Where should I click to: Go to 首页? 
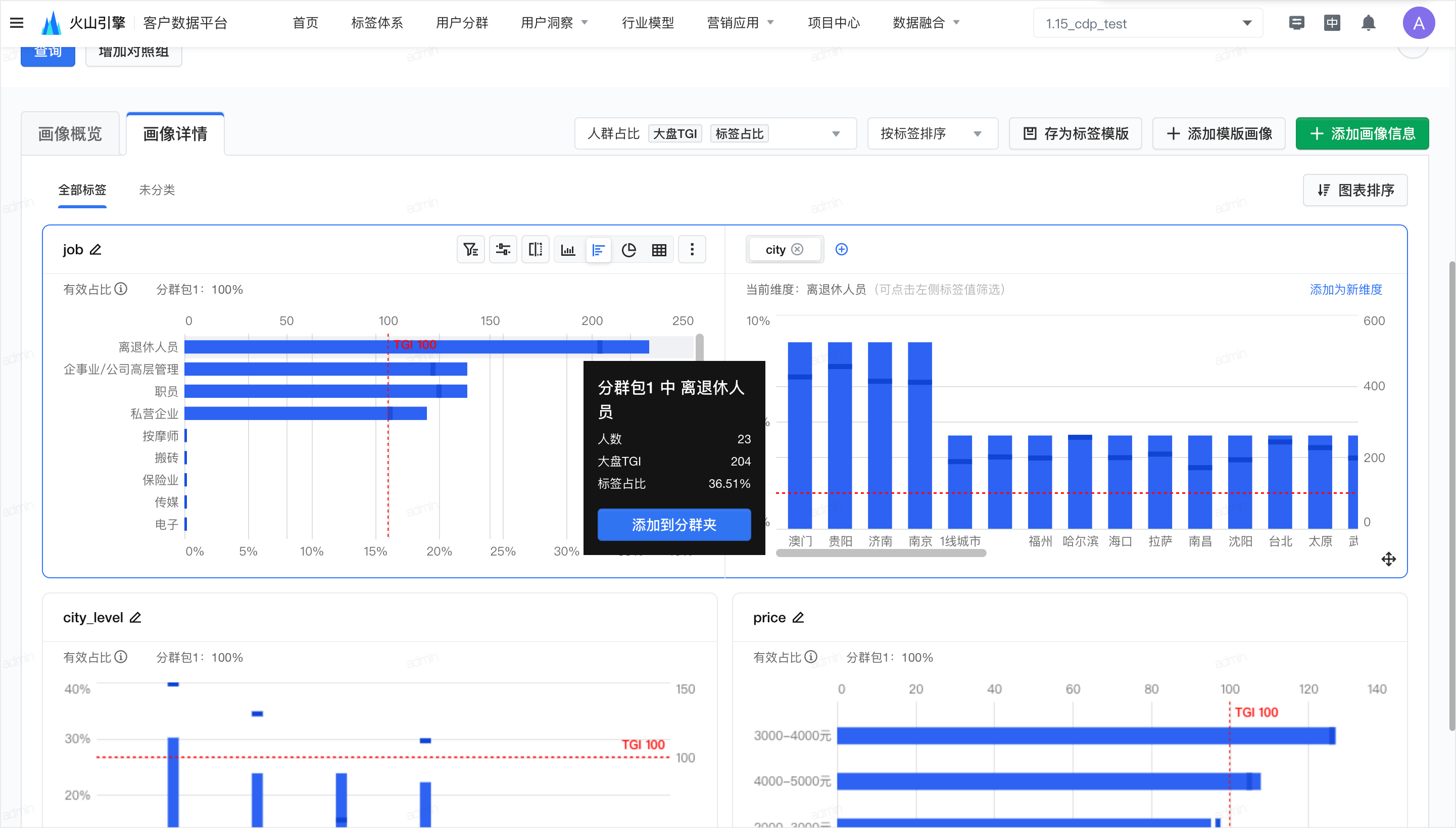[x=305, y=23]
